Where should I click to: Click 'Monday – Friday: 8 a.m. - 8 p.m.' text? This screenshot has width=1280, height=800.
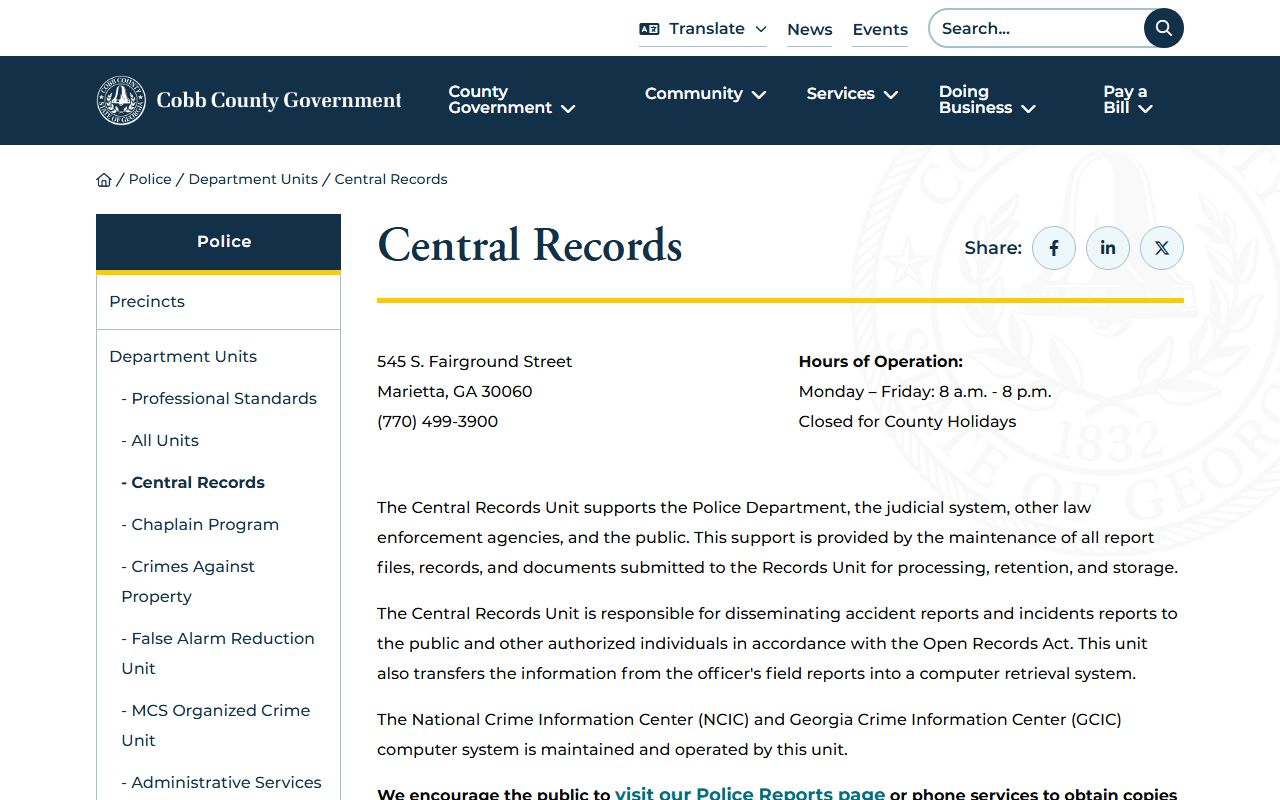point(925,391)
